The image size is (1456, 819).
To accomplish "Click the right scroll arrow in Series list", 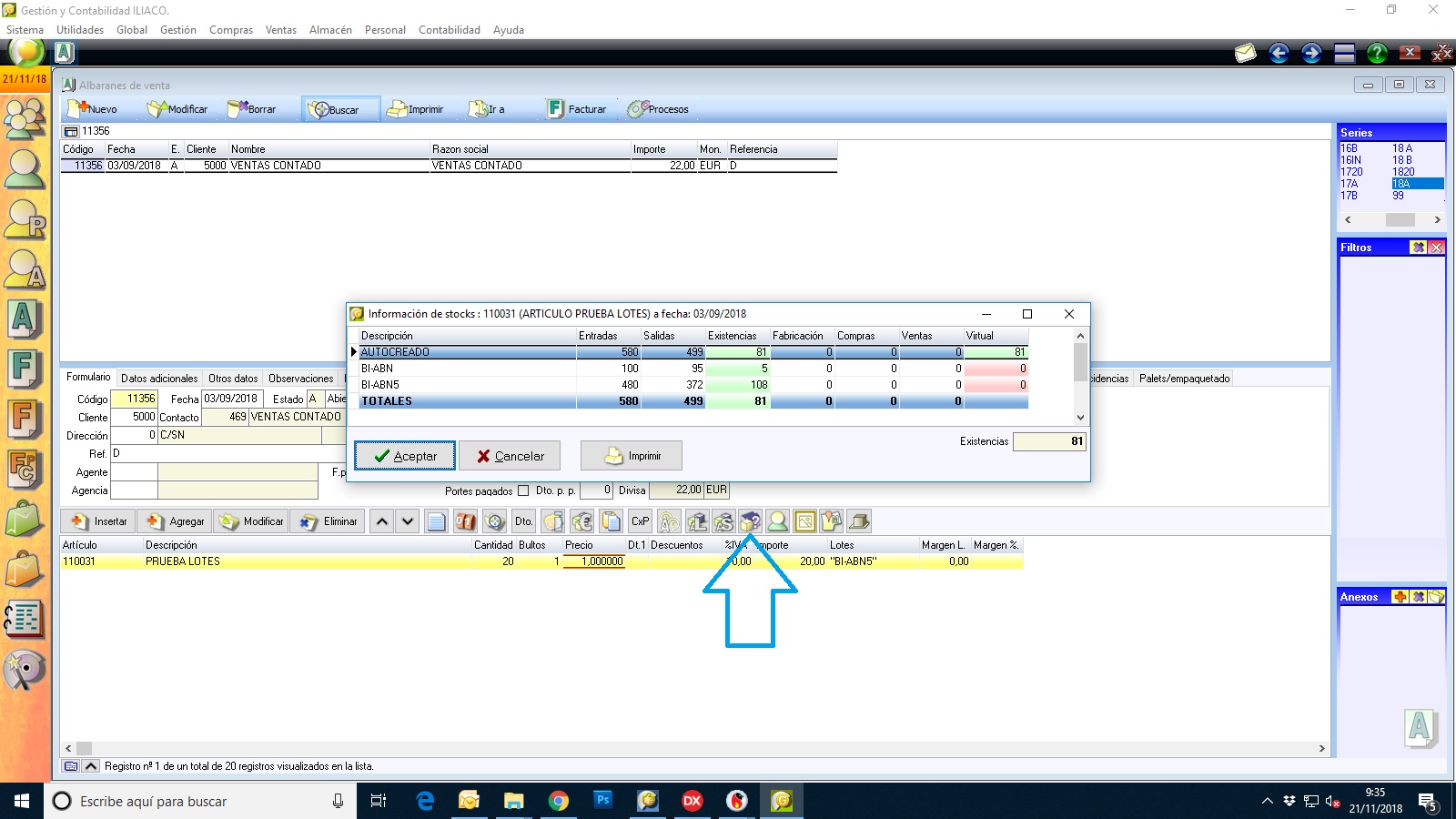I will pyautogui.click(x=1437, y=219).
